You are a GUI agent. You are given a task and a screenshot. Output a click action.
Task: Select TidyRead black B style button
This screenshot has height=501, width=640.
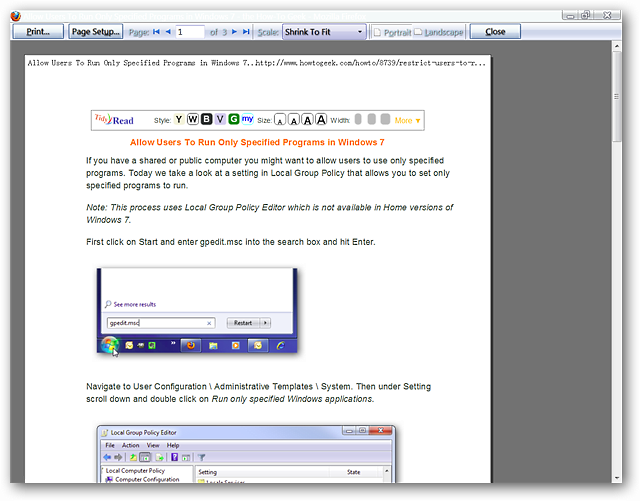click(x=207, y=119)
